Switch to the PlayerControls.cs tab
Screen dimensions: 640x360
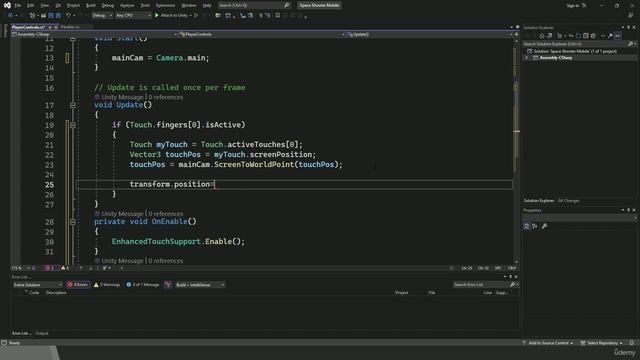(x=28, y=27)
